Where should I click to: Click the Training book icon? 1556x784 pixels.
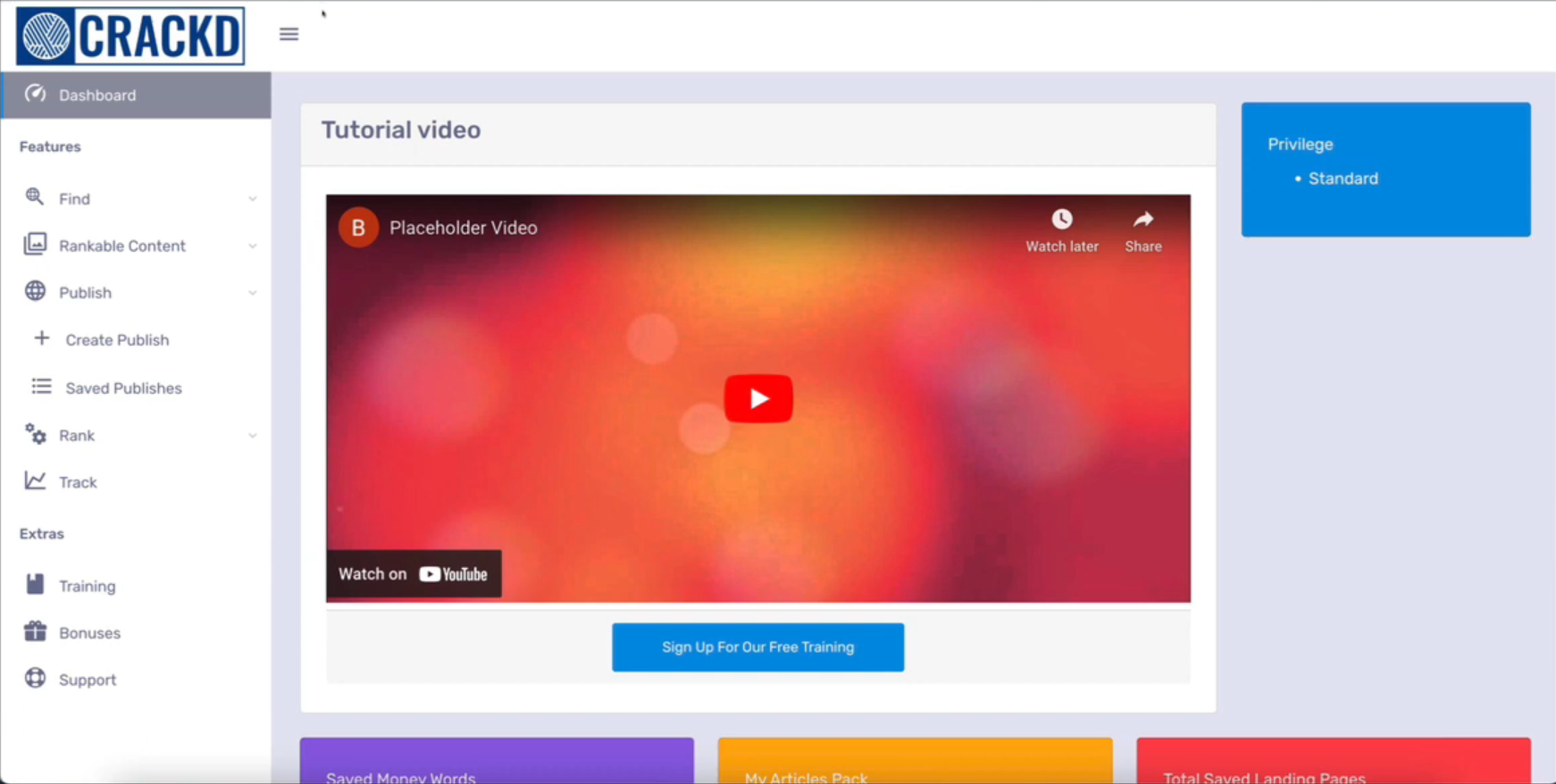point(35,585)
